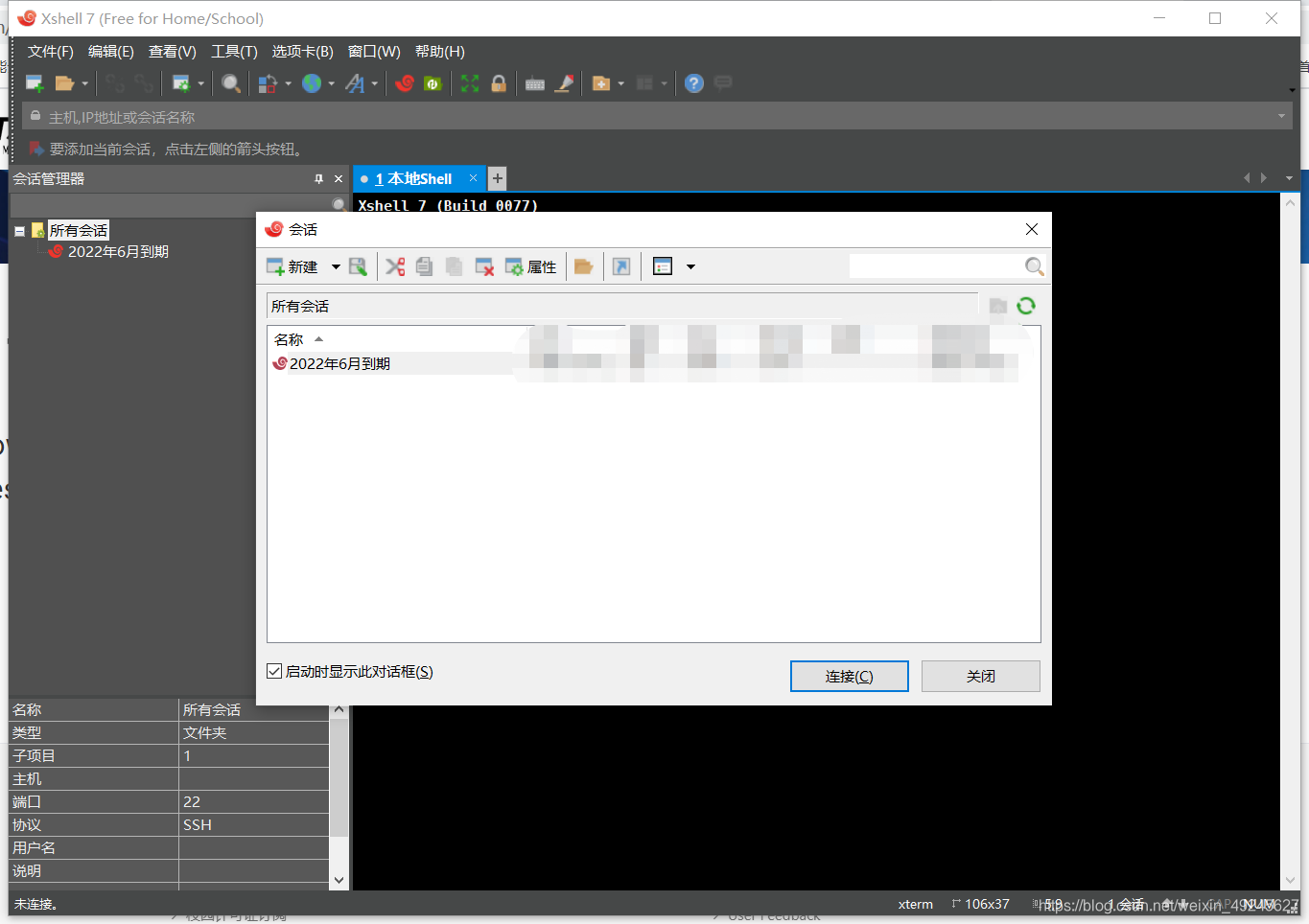Click the Open folder icon in Sessions dialog
The height and width of the screenshot is (924, 1309).
coord(584,266)
